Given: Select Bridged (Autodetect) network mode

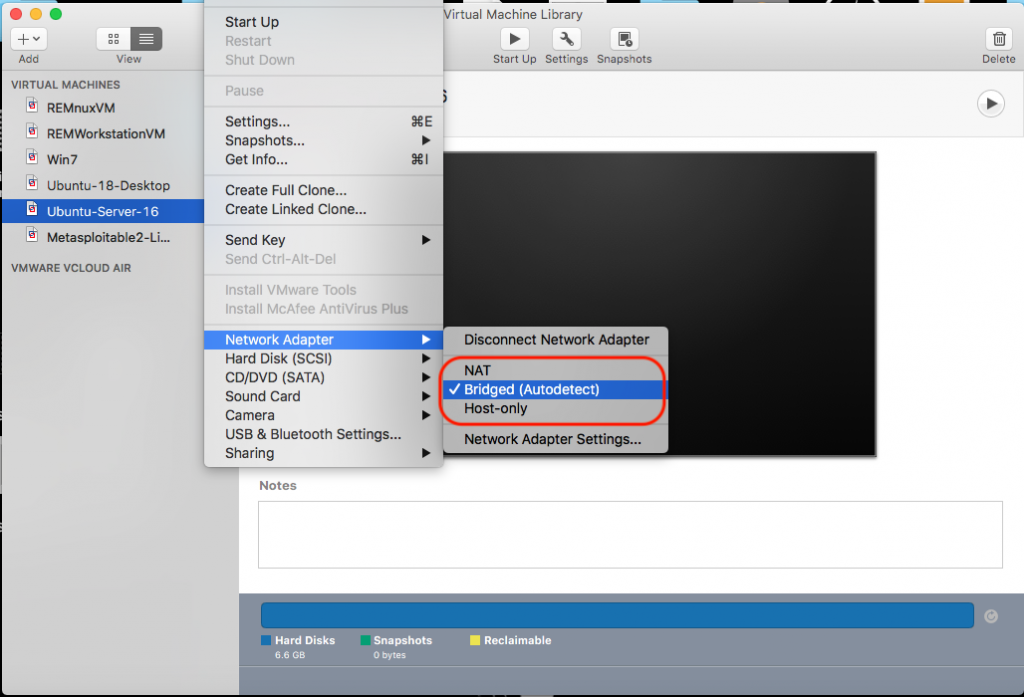Looking at the screenshot, I should pos(556,389).
